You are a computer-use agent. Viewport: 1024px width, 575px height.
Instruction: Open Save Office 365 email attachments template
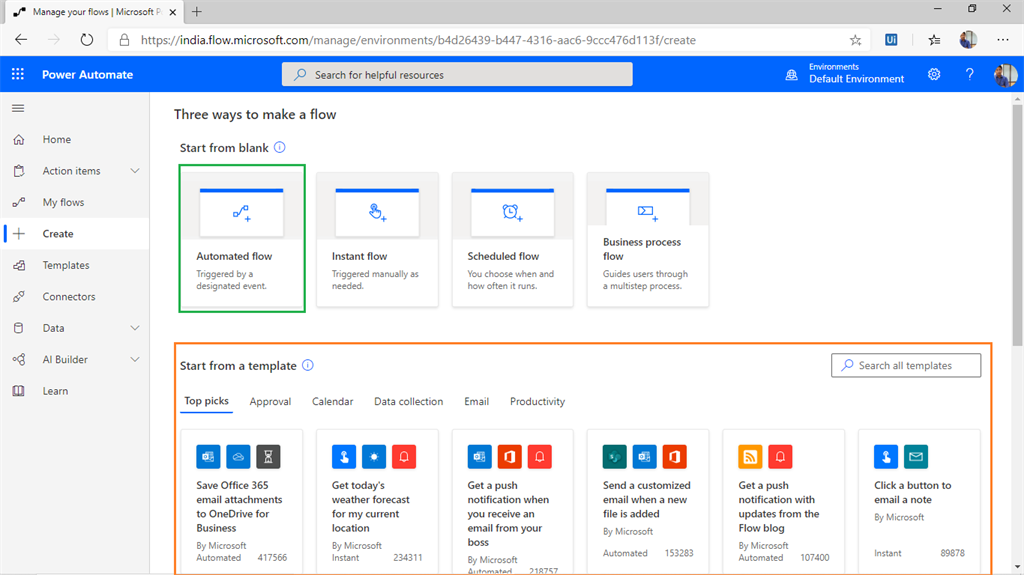pyautogui.click(x=242, y=501)
